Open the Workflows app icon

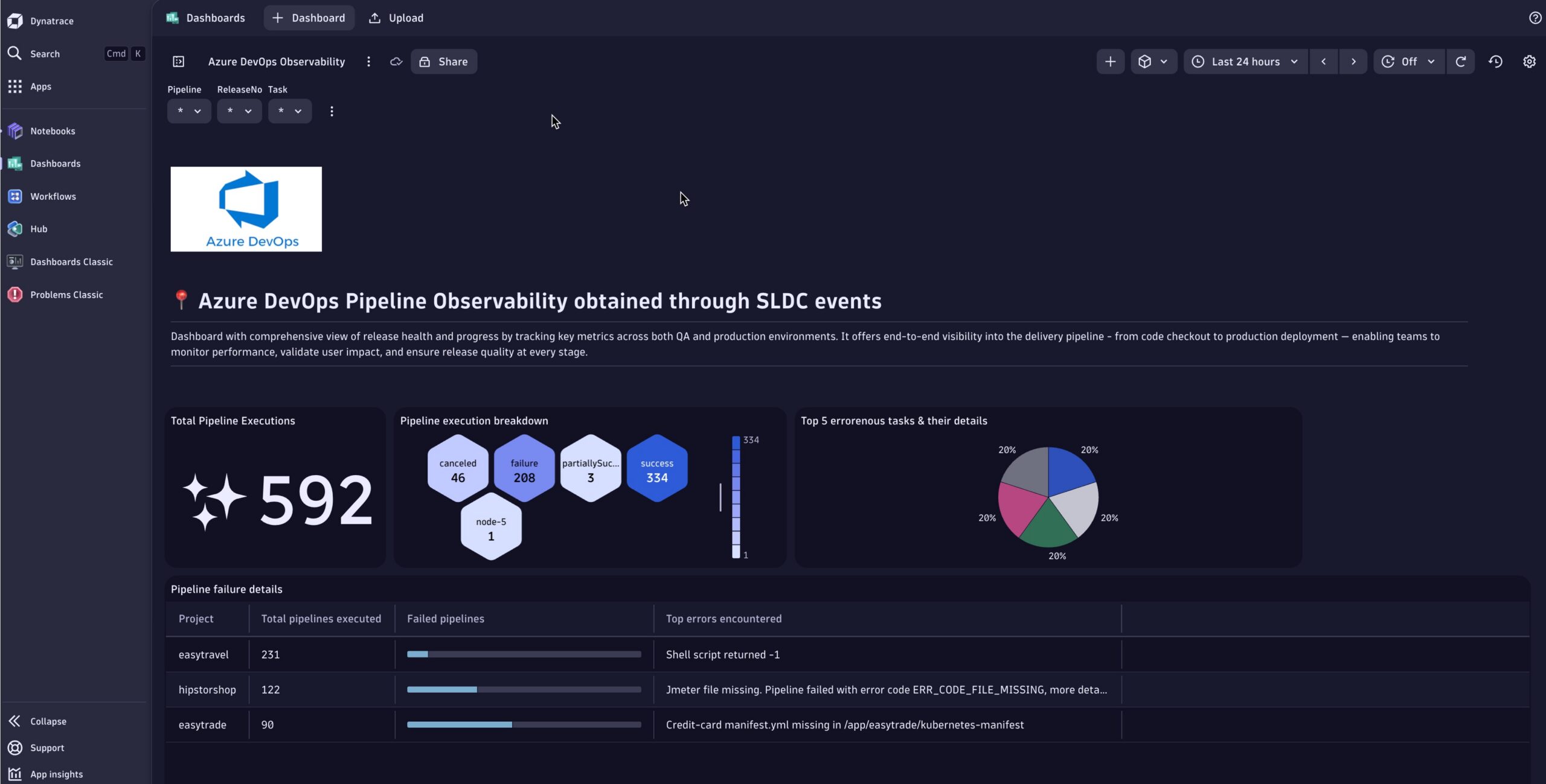[15, 196]
